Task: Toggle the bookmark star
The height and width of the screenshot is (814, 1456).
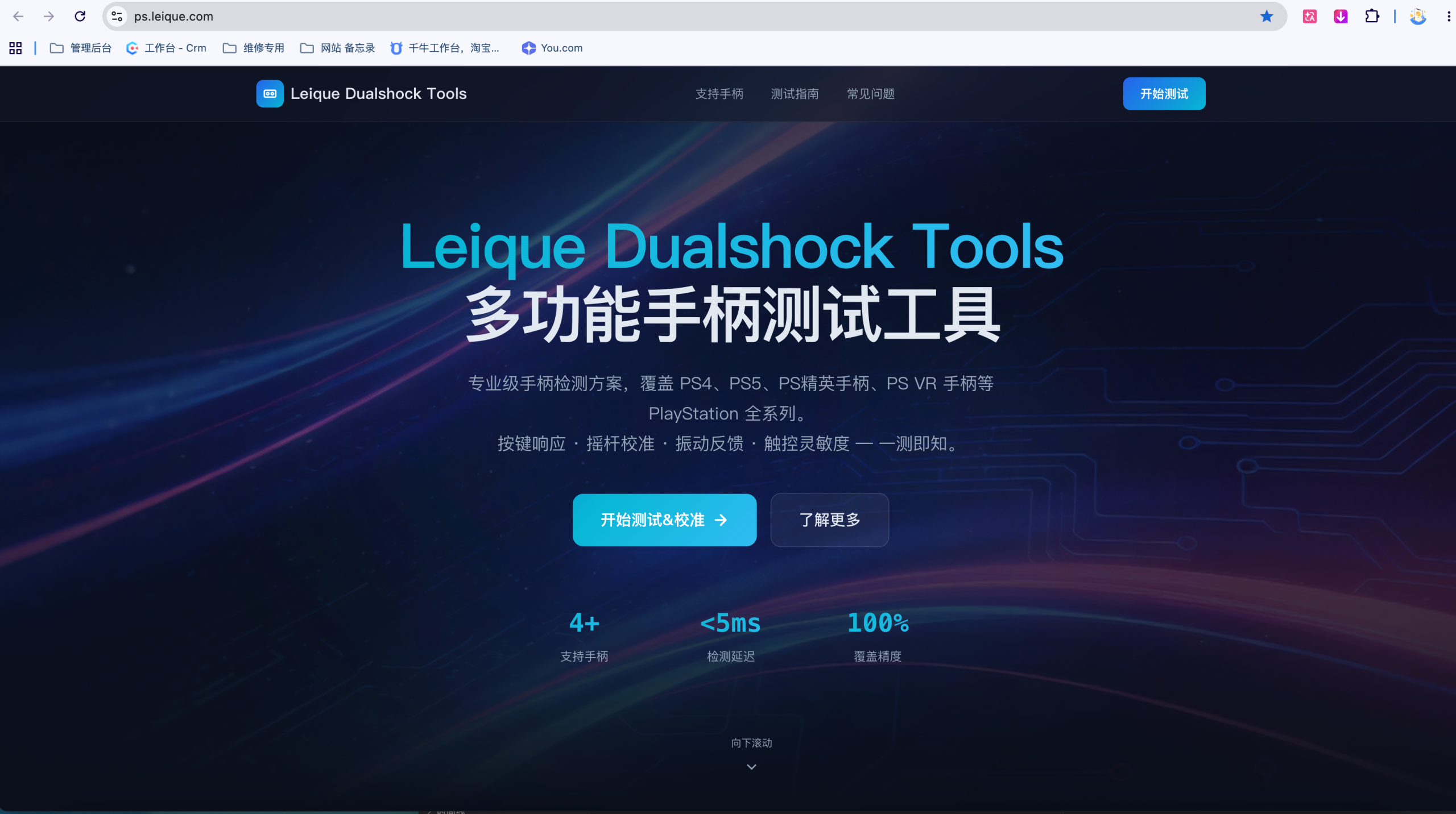Action: (1266, 16)
